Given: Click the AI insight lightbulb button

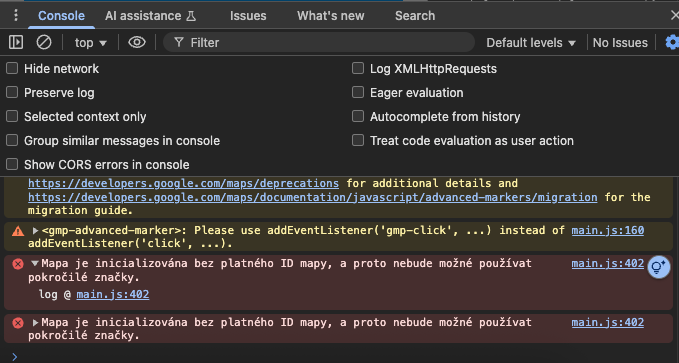Looking at the screenshot, I should (x=659, y=267).
